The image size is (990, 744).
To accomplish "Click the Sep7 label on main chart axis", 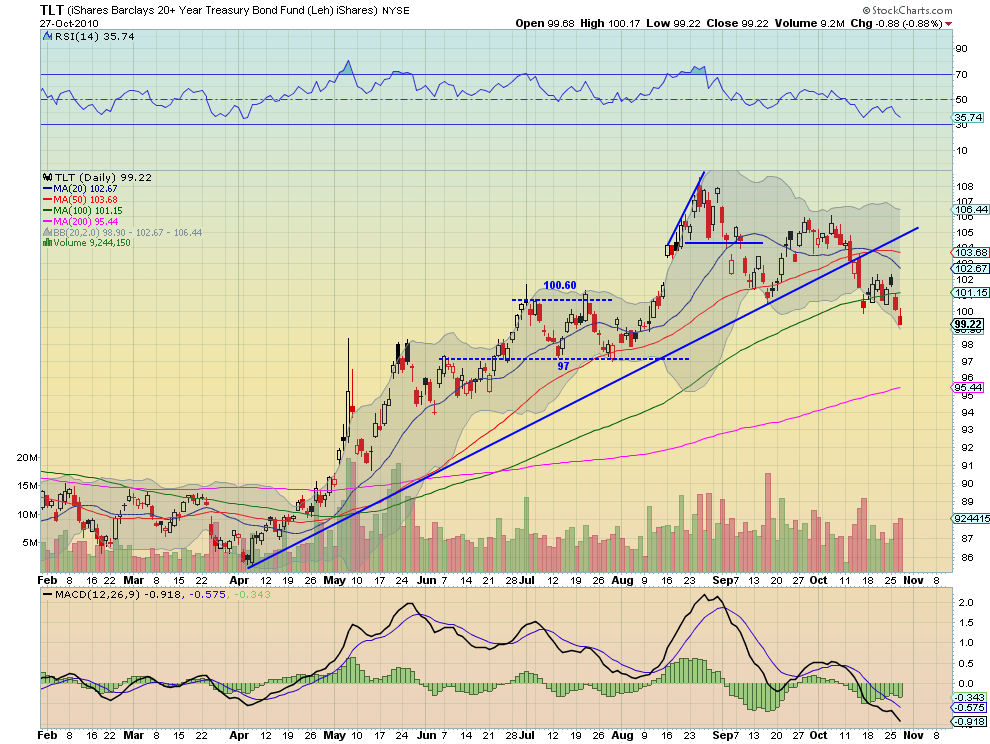I will [x=726, y=580].
